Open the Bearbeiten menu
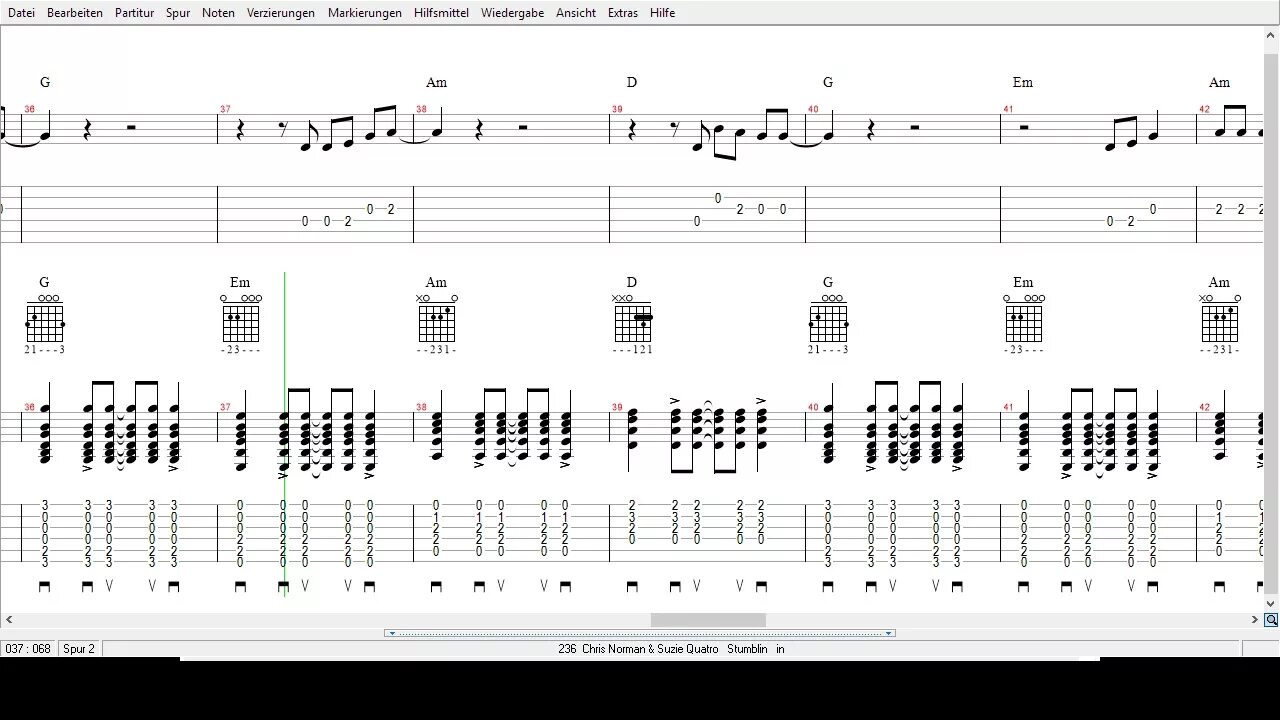1280x720 pixels. click(x=75, y=13)
